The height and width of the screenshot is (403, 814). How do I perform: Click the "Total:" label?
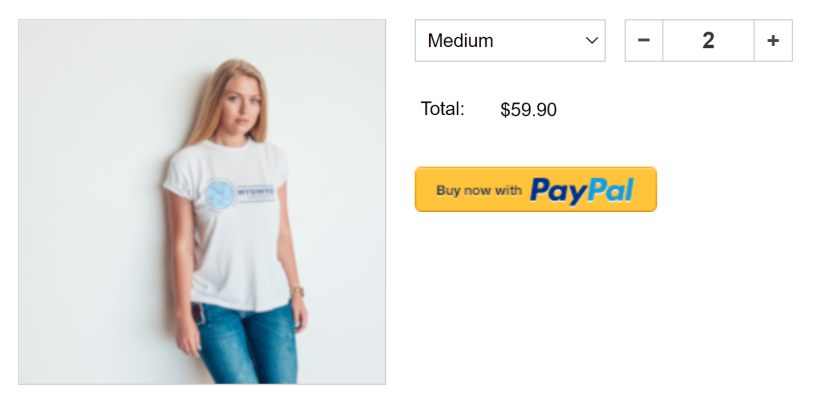(442, 109)
